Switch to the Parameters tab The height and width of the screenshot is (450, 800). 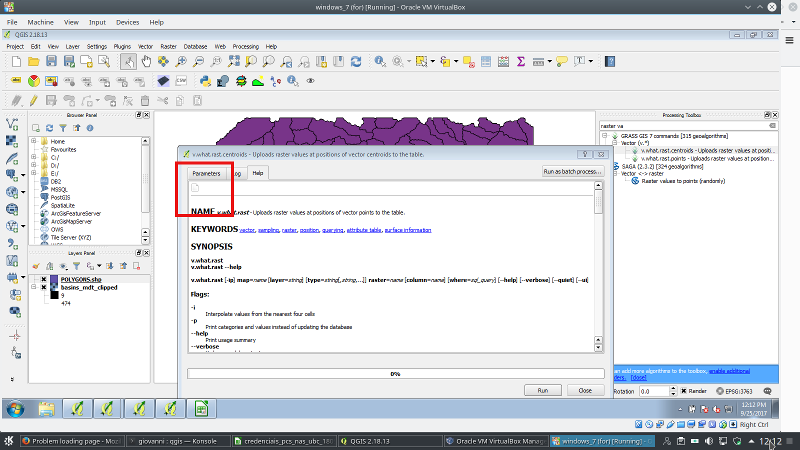(206, 173)
